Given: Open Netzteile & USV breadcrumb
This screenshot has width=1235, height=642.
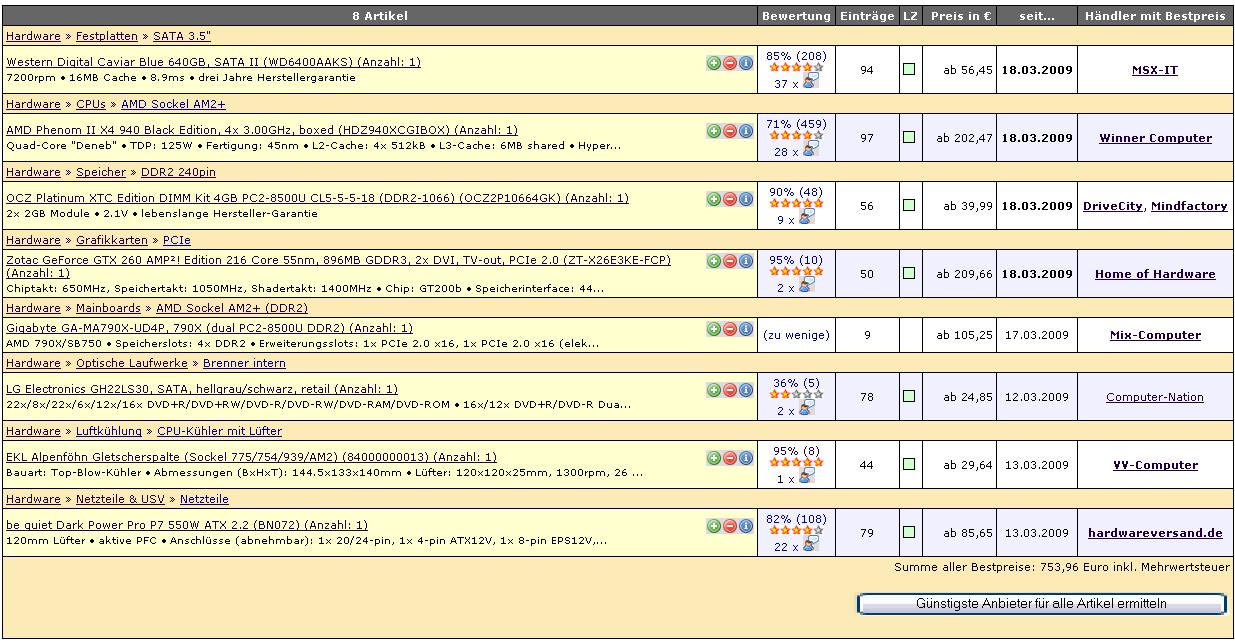Looking at the screenshot, I should click(120, 499).
